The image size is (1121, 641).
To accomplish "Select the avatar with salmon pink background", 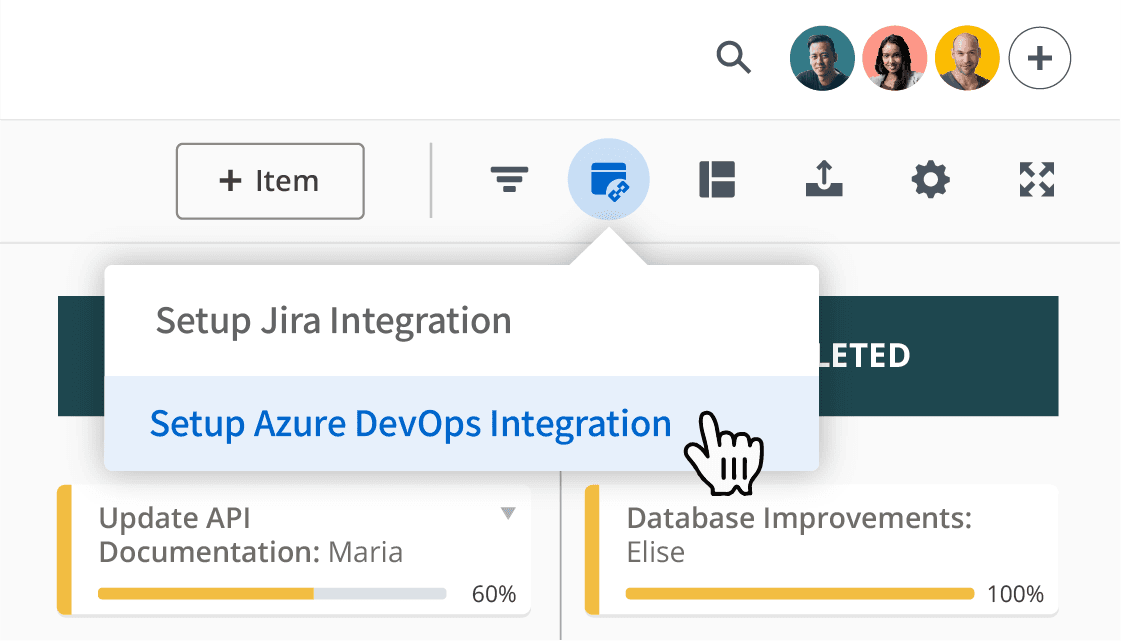I will pos(894,59).
